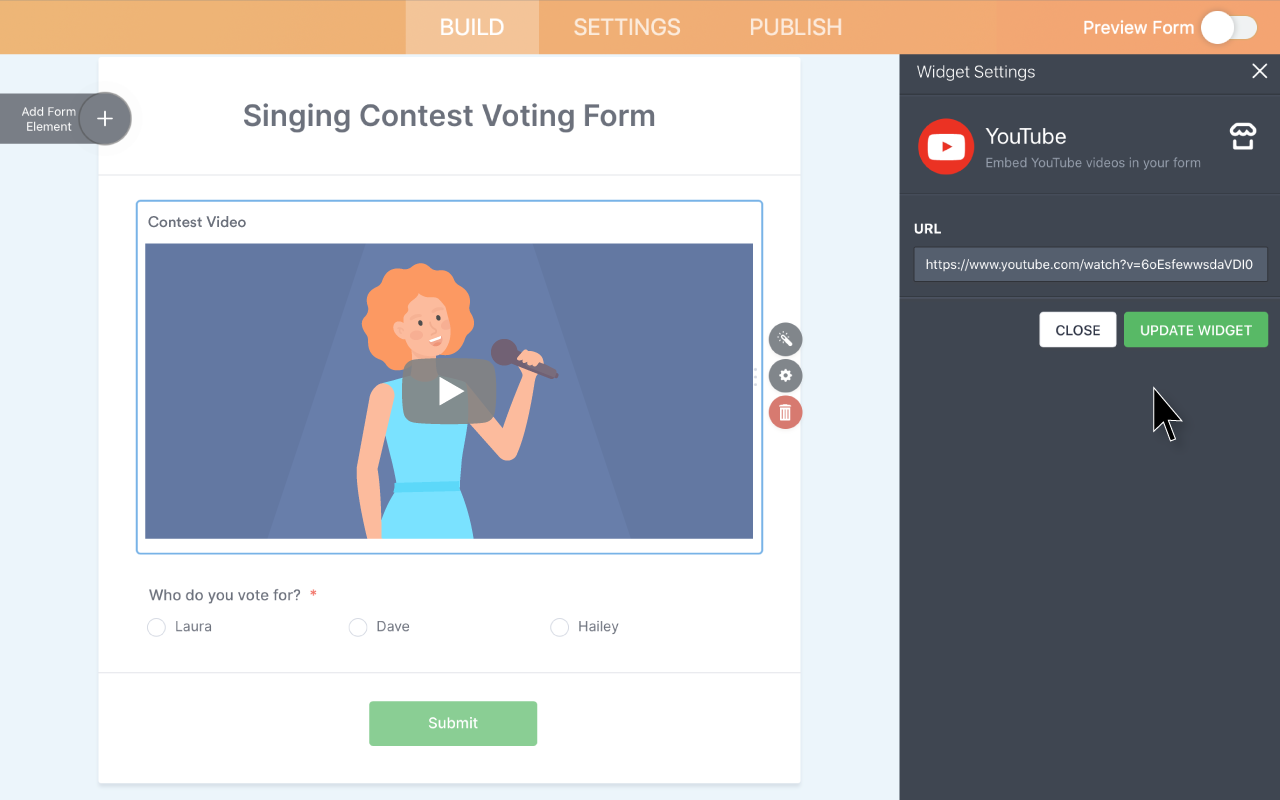This screenshot has height=800, width=1280.
Task: Choose Hailey in the voting question
Action: click(559, 627)
